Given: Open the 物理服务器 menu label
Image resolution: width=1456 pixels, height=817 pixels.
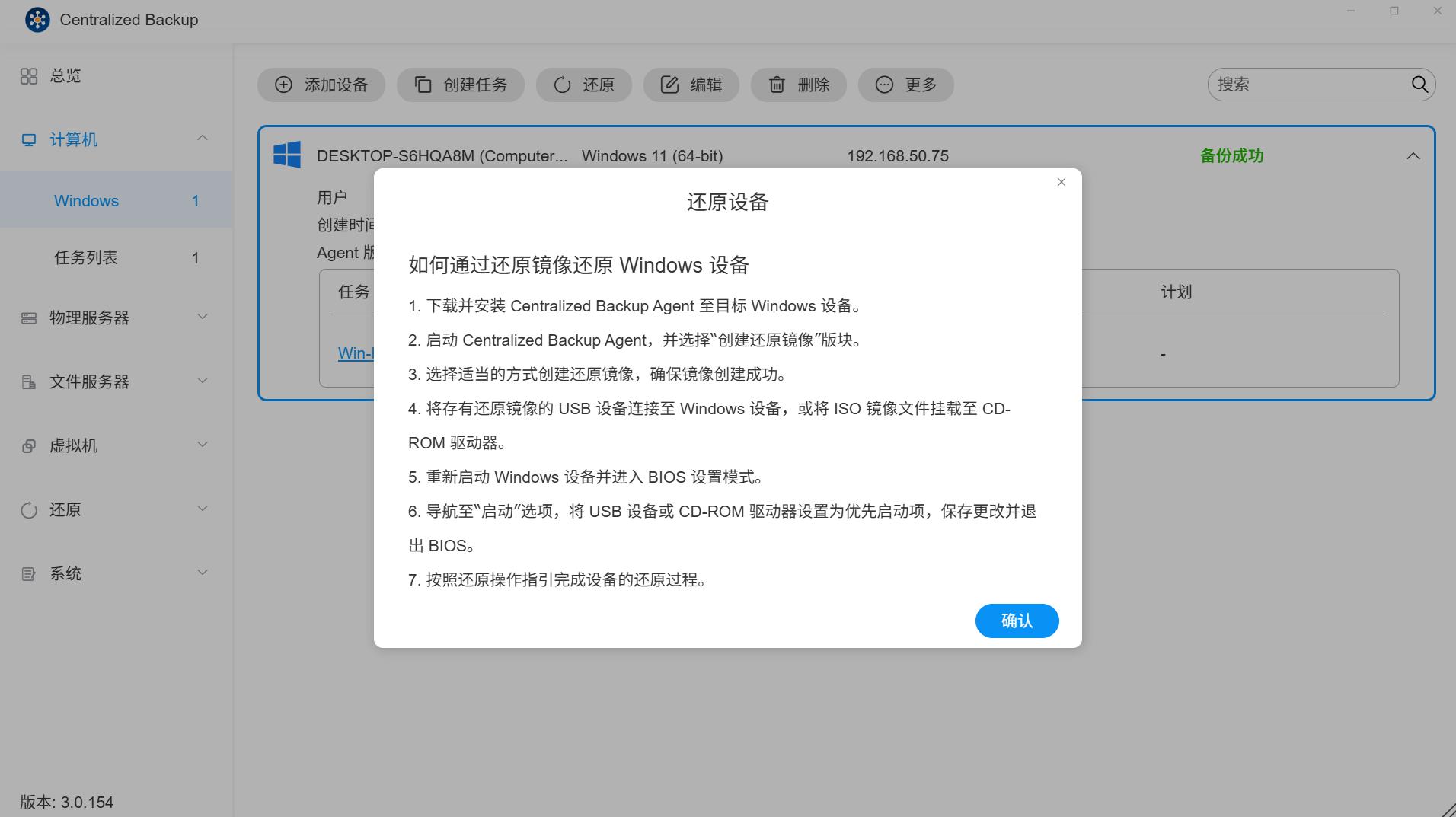Looking at the screenshot, I should pyautogui.click(x=89, y=318).
